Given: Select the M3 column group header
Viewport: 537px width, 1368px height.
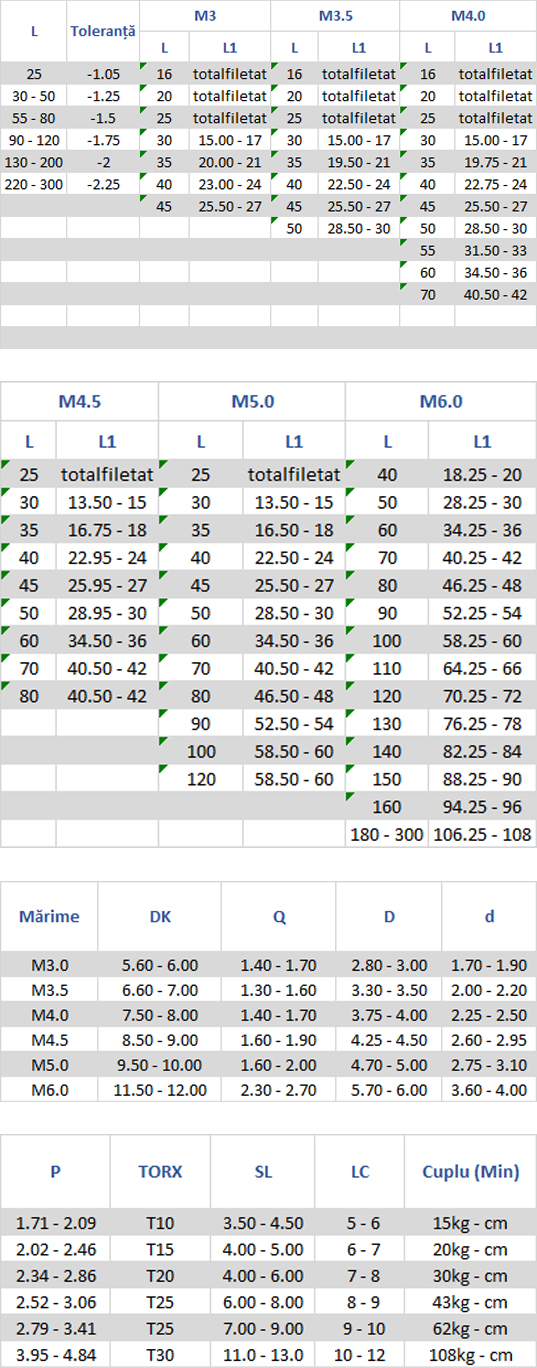Looking at the screenshot, I should point(205,17).
